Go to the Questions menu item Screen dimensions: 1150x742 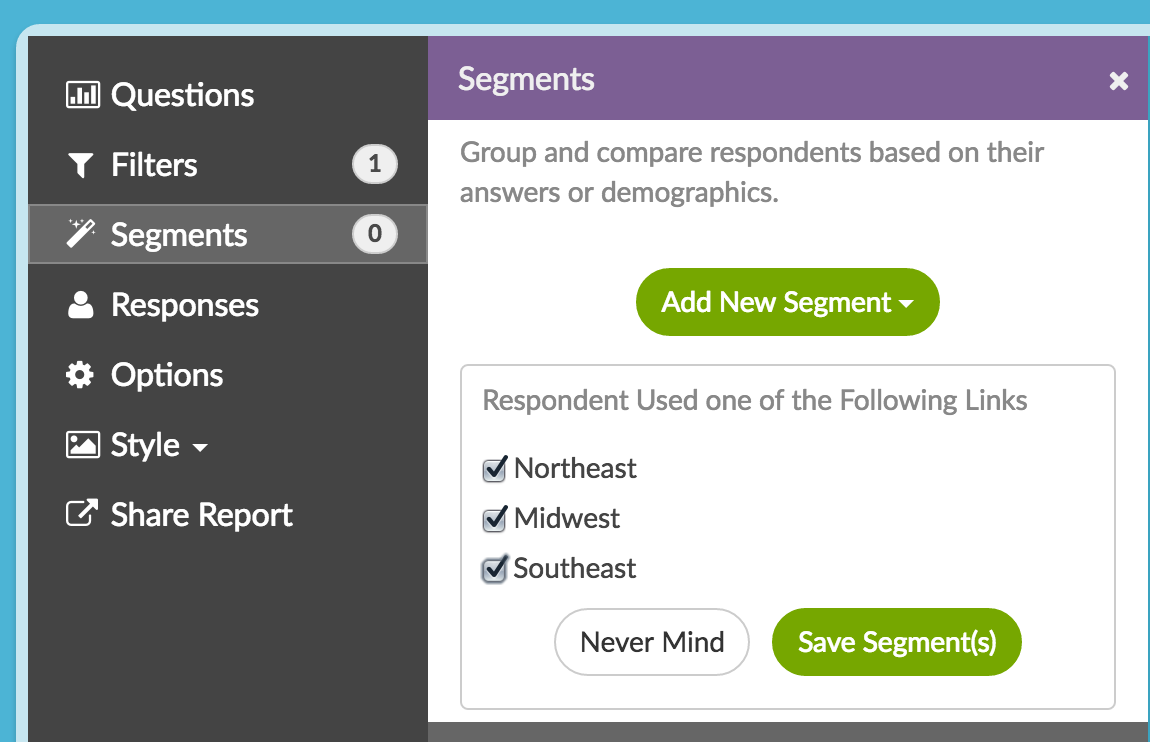point(183,95)
